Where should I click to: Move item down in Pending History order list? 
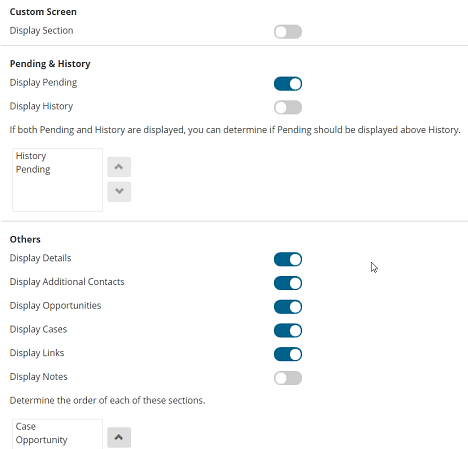pyautogui.click(x=119, y=191)
